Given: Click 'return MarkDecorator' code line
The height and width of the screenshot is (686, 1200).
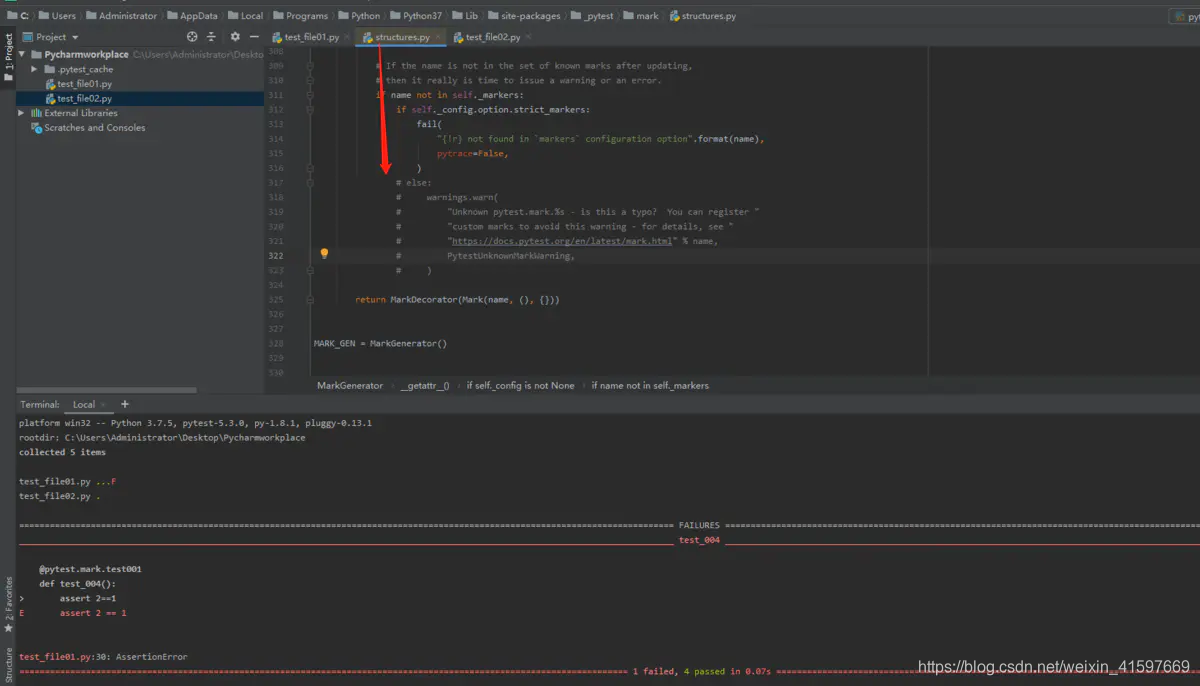Looking at the screenshot, I should click(457, 300).
